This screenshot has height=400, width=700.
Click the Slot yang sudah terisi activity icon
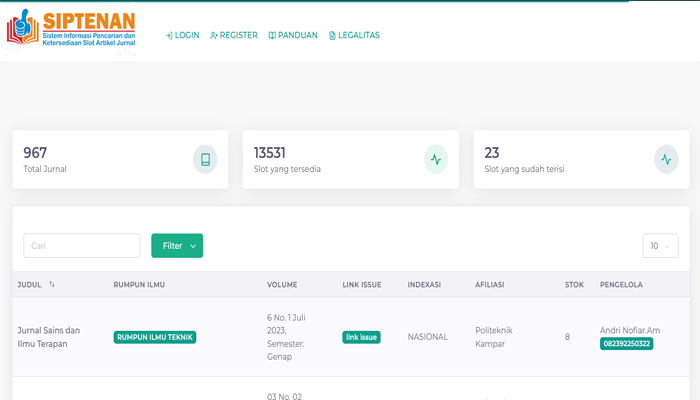pyautogui.click(x=666, y=159)
